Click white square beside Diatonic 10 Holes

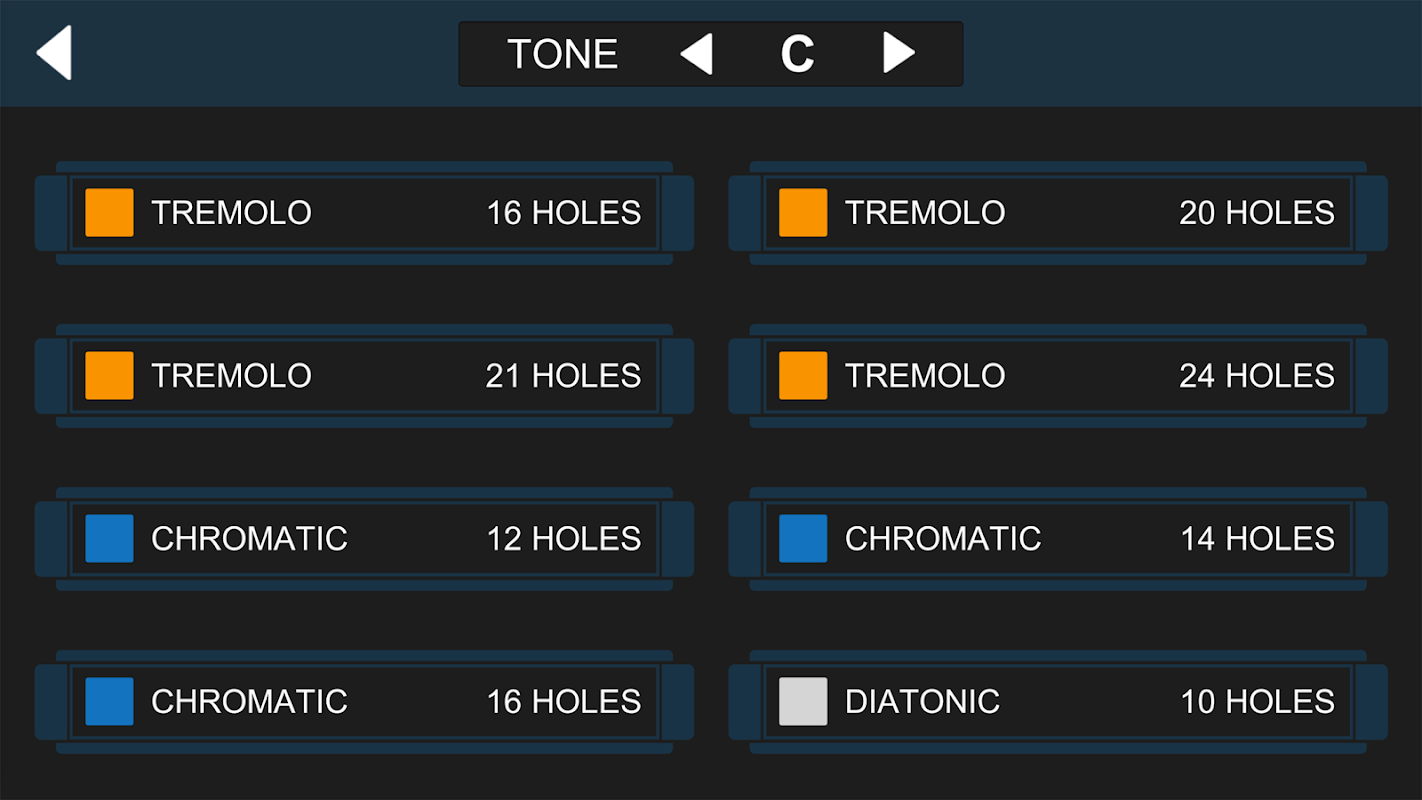803,702
